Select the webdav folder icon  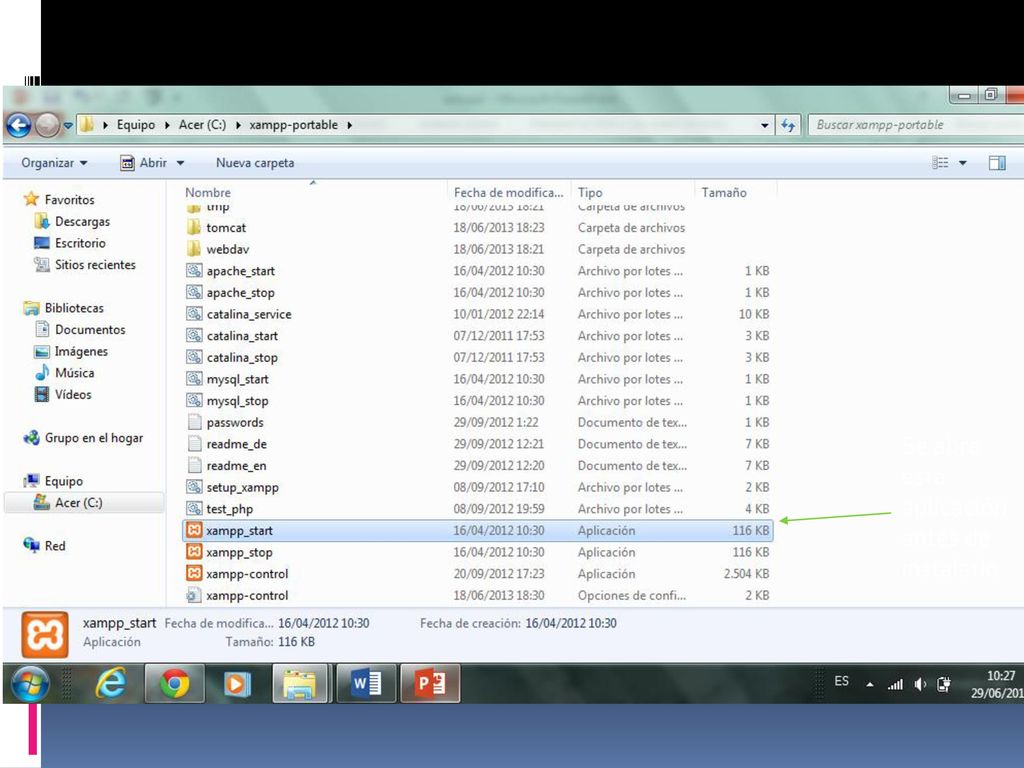click(193, 249)
